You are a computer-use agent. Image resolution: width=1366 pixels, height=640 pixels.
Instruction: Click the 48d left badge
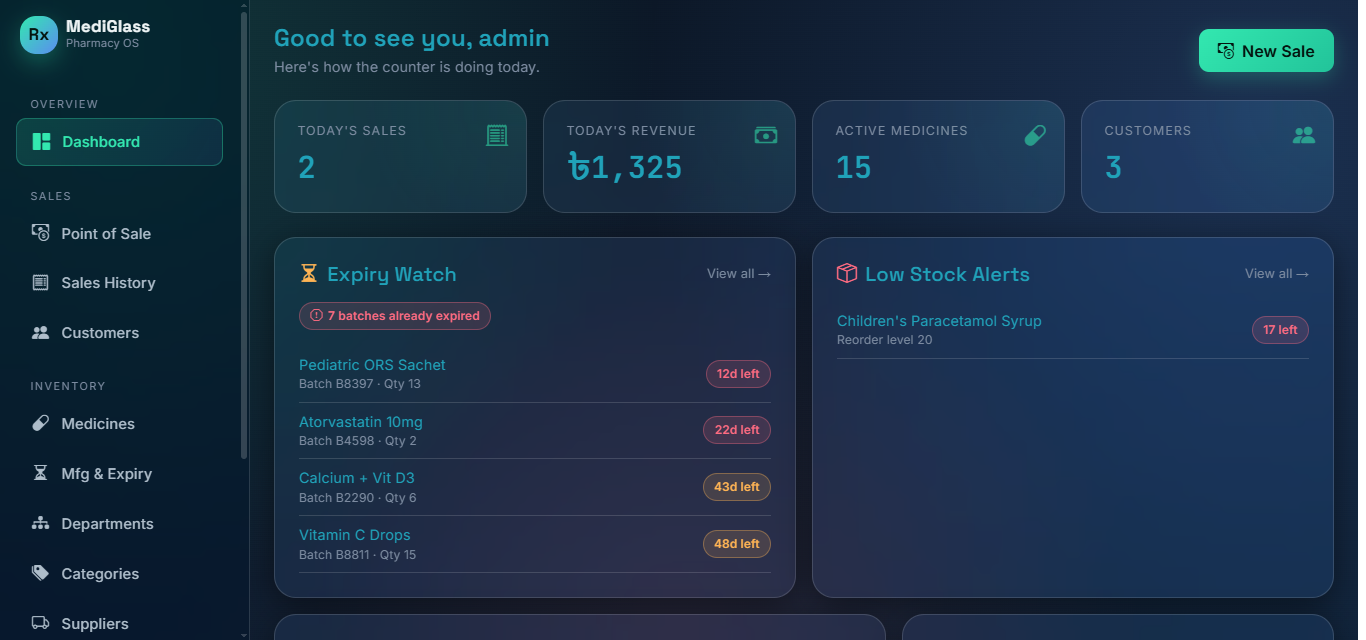[737, 544]
